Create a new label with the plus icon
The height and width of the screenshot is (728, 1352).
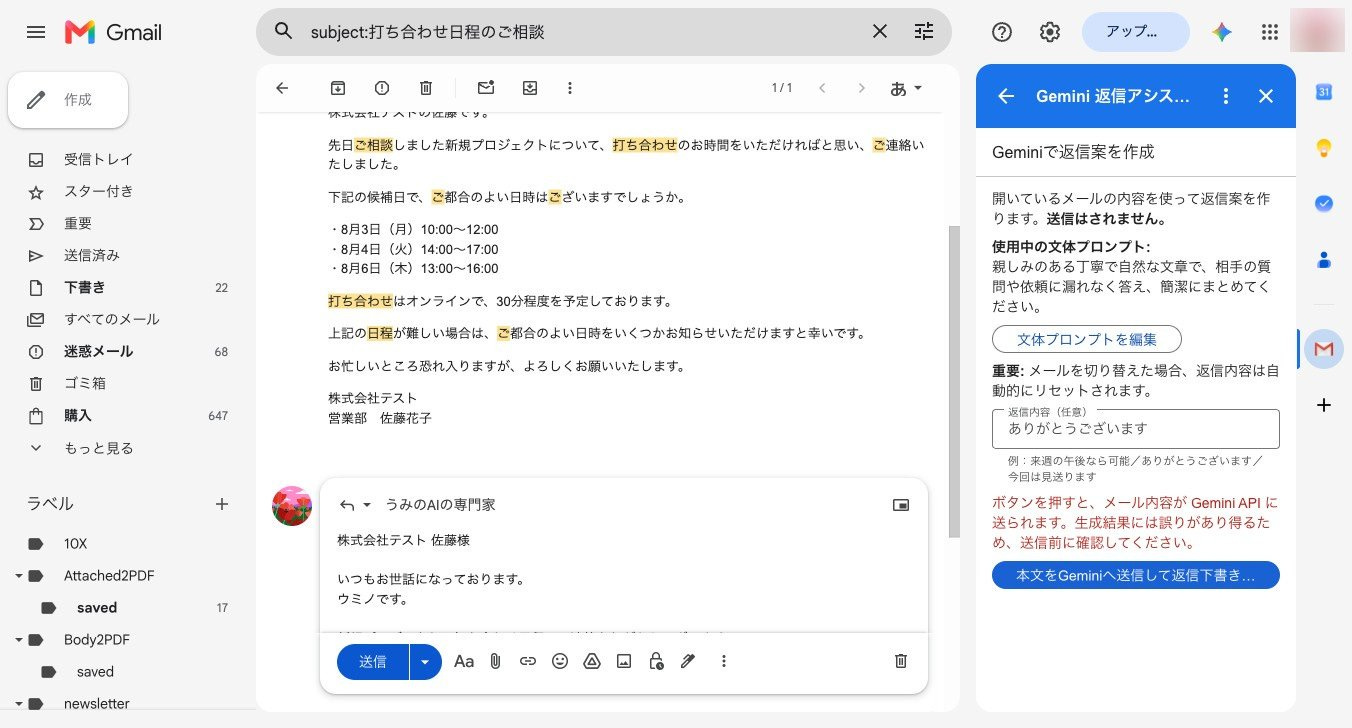222,504
